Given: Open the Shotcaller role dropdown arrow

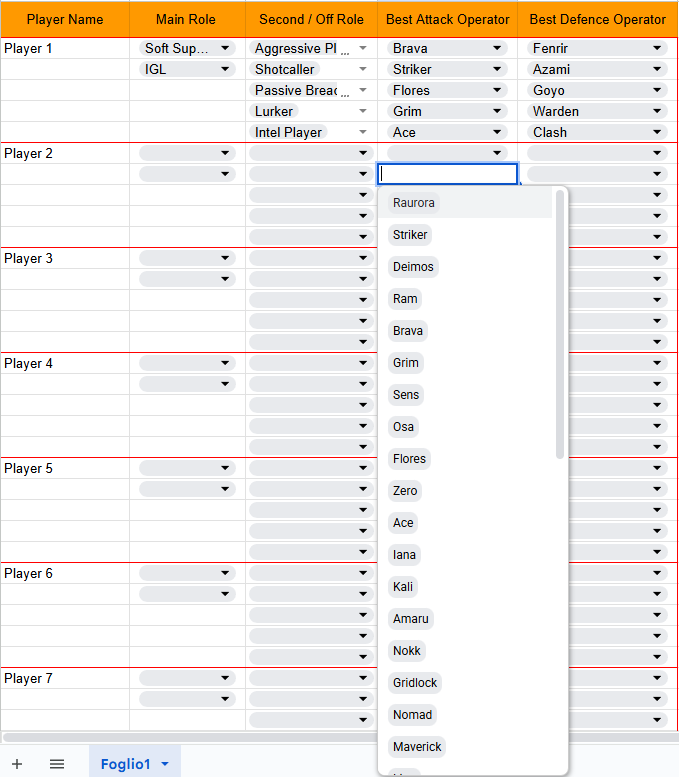Looking at the screenshot, I should (x=363, y=69).
